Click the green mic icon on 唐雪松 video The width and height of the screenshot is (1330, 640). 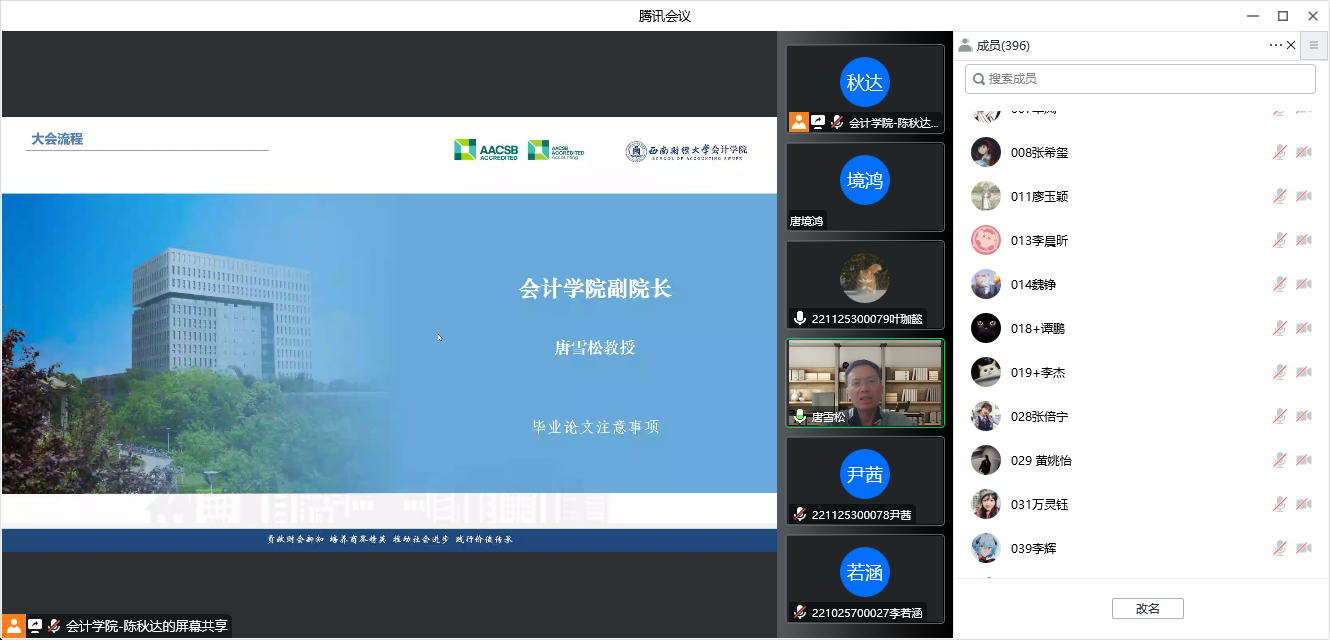coord(800,416)
